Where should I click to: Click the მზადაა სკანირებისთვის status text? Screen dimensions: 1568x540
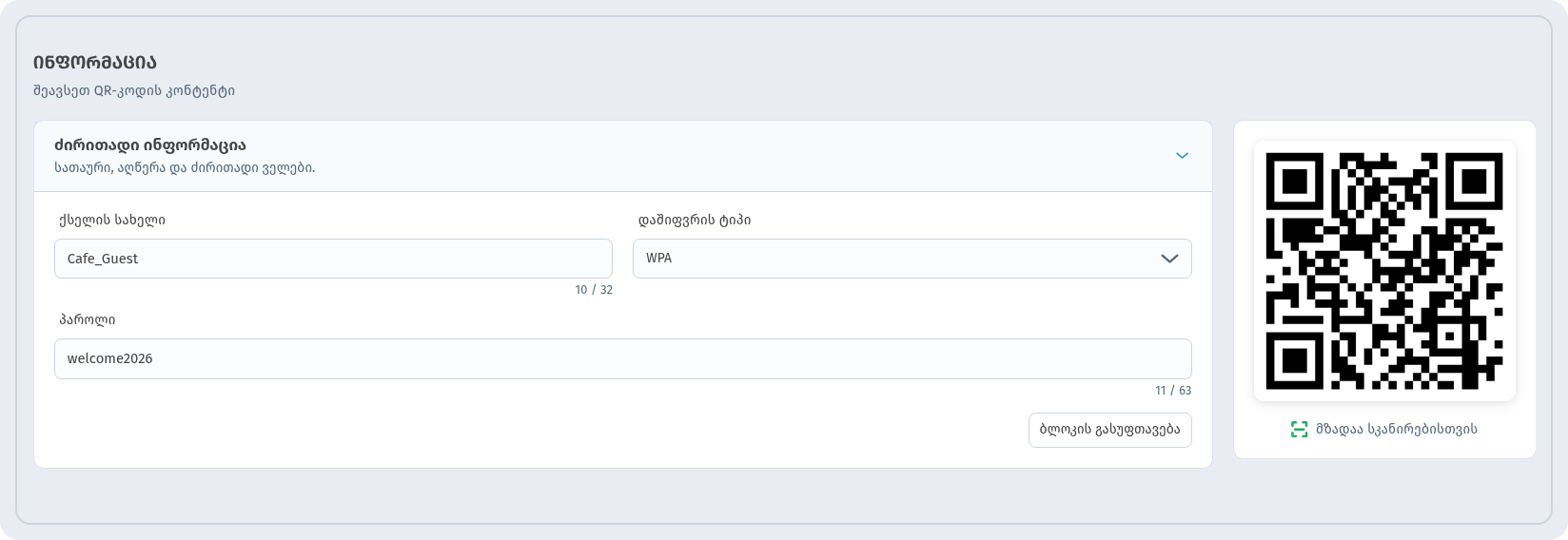[1396, 430]
